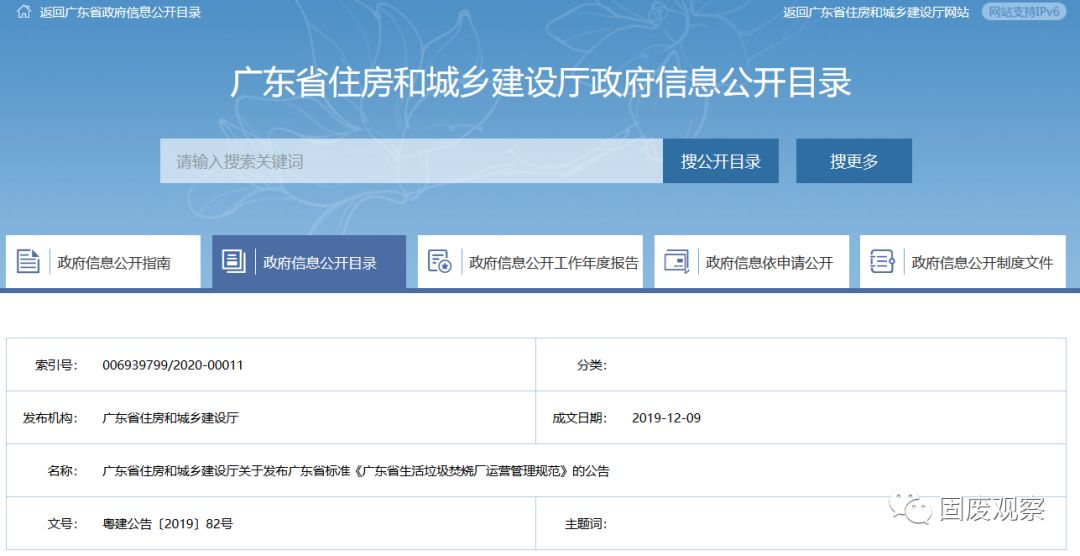Click the catalog icon beside 政府信息公开目录

coord(233,262)
